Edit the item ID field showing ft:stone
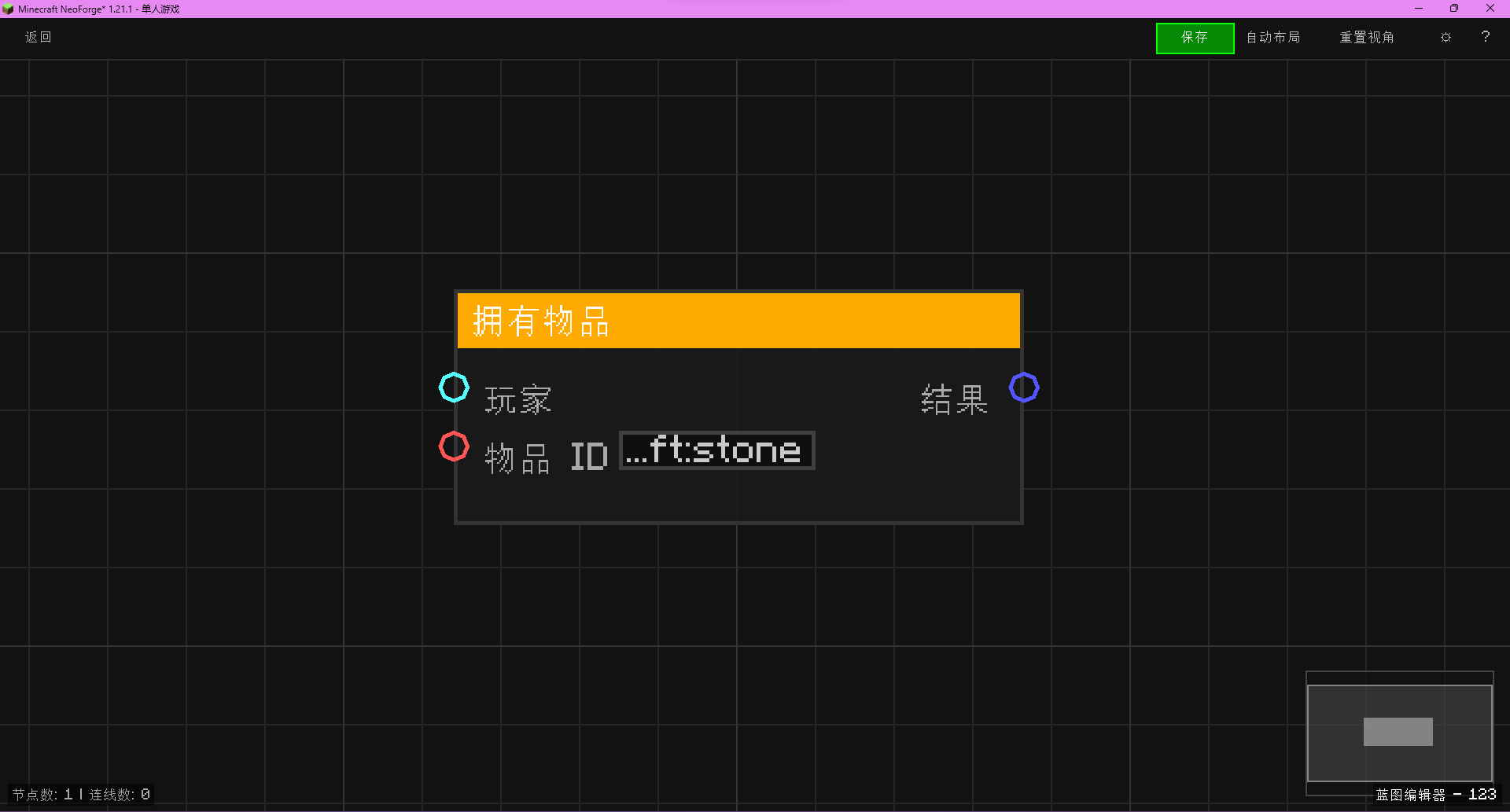 (x=716, y=450)
